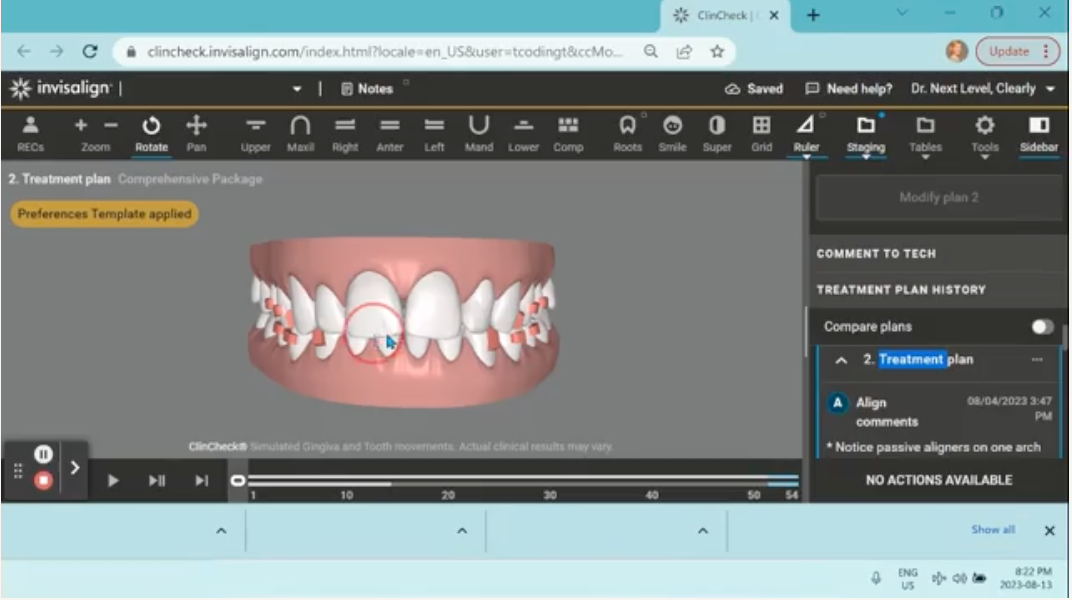Open the doctor account dropdown
The height and width of the screenshot is (600, 1072).
[1050, 89]
